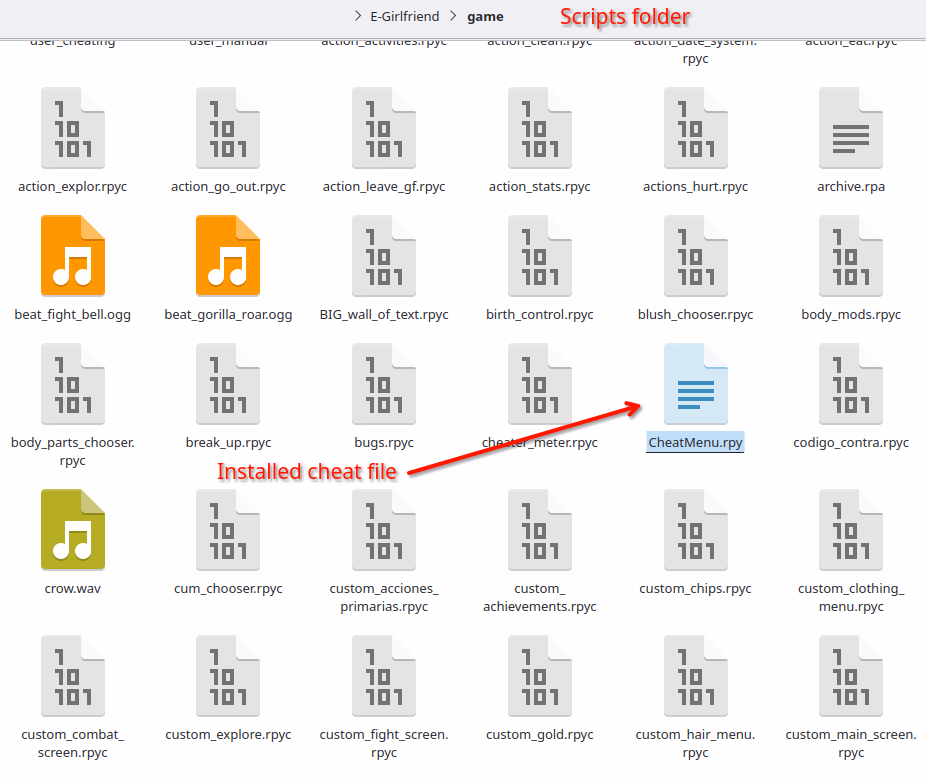Select the codigo_contra.rpyc file icon
926x778 pixels.
[x=850, y=384]
